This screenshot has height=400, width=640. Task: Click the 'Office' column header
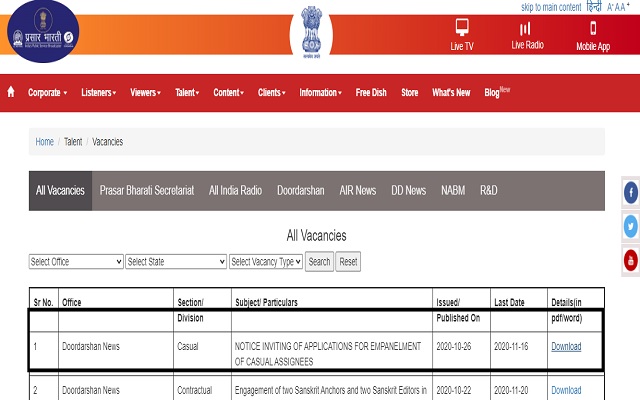point(71,302)
